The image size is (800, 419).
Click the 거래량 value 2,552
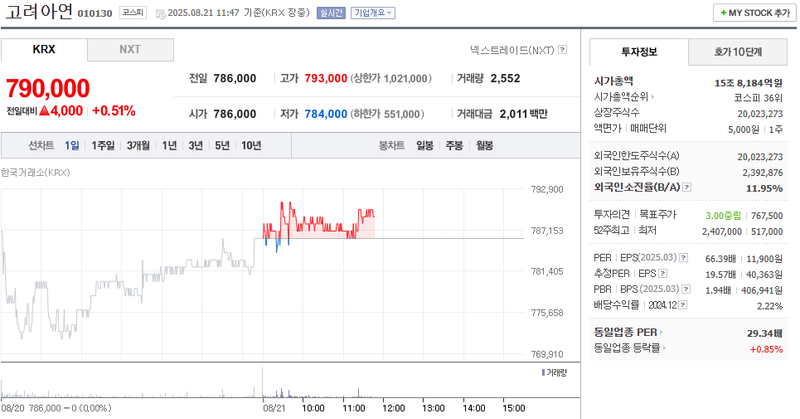[x=505, y=78]
